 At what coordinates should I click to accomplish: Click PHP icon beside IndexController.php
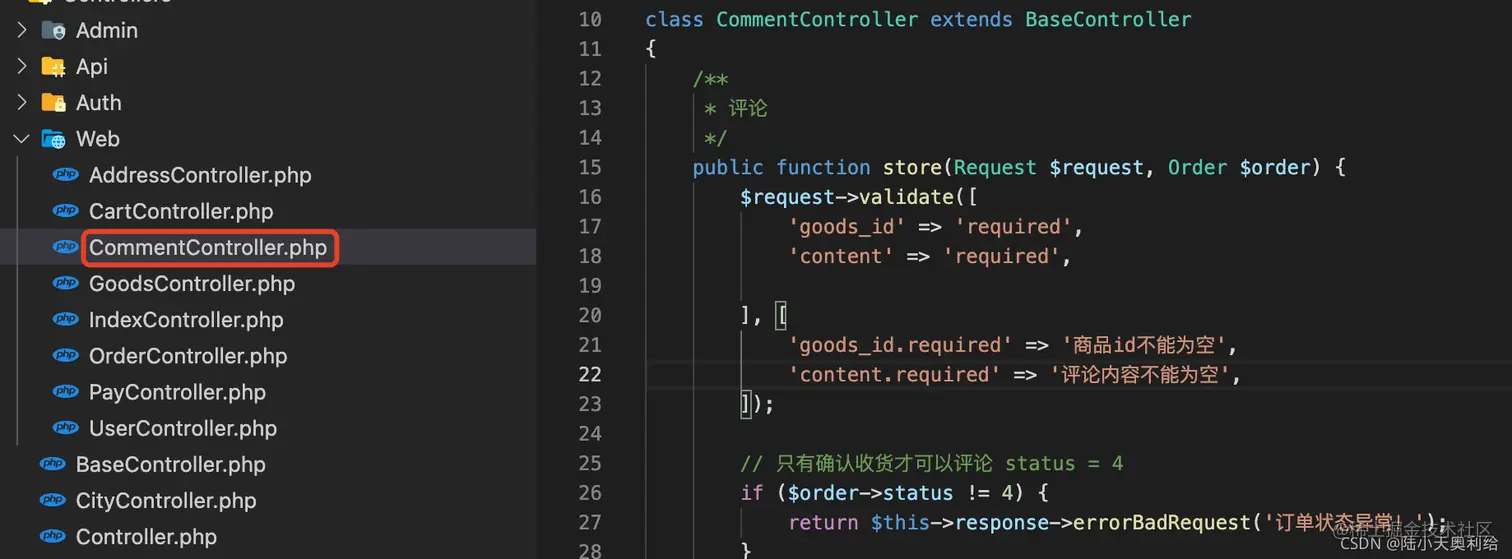coord(66,319)
